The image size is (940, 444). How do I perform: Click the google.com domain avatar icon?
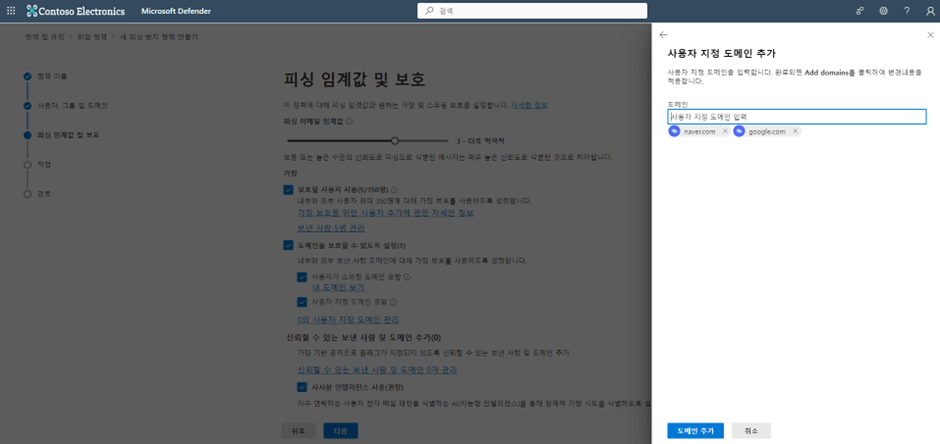tap(739, 131)
